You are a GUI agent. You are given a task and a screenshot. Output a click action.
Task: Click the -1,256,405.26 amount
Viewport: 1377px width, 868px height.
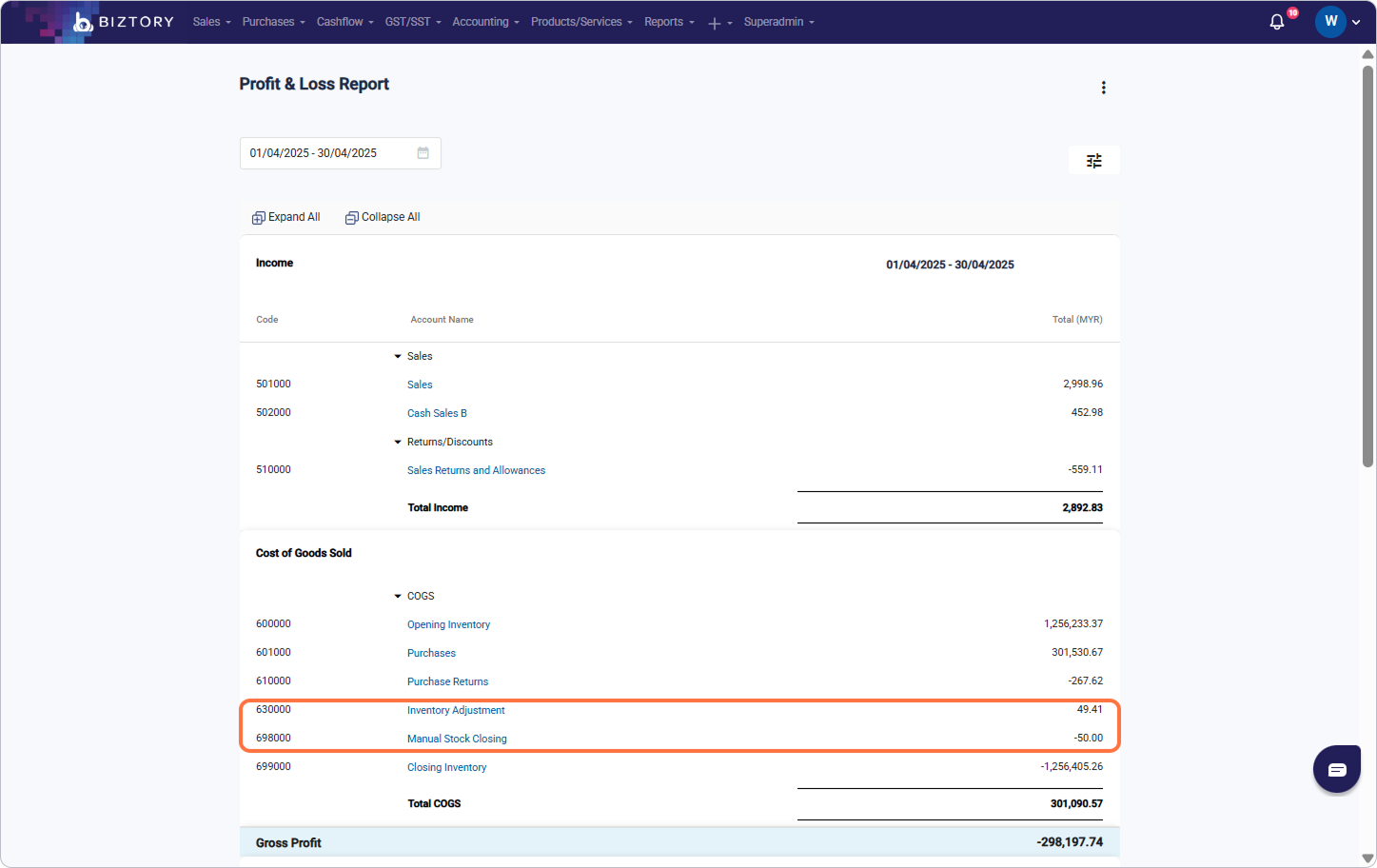click(x=1072, y=766)
